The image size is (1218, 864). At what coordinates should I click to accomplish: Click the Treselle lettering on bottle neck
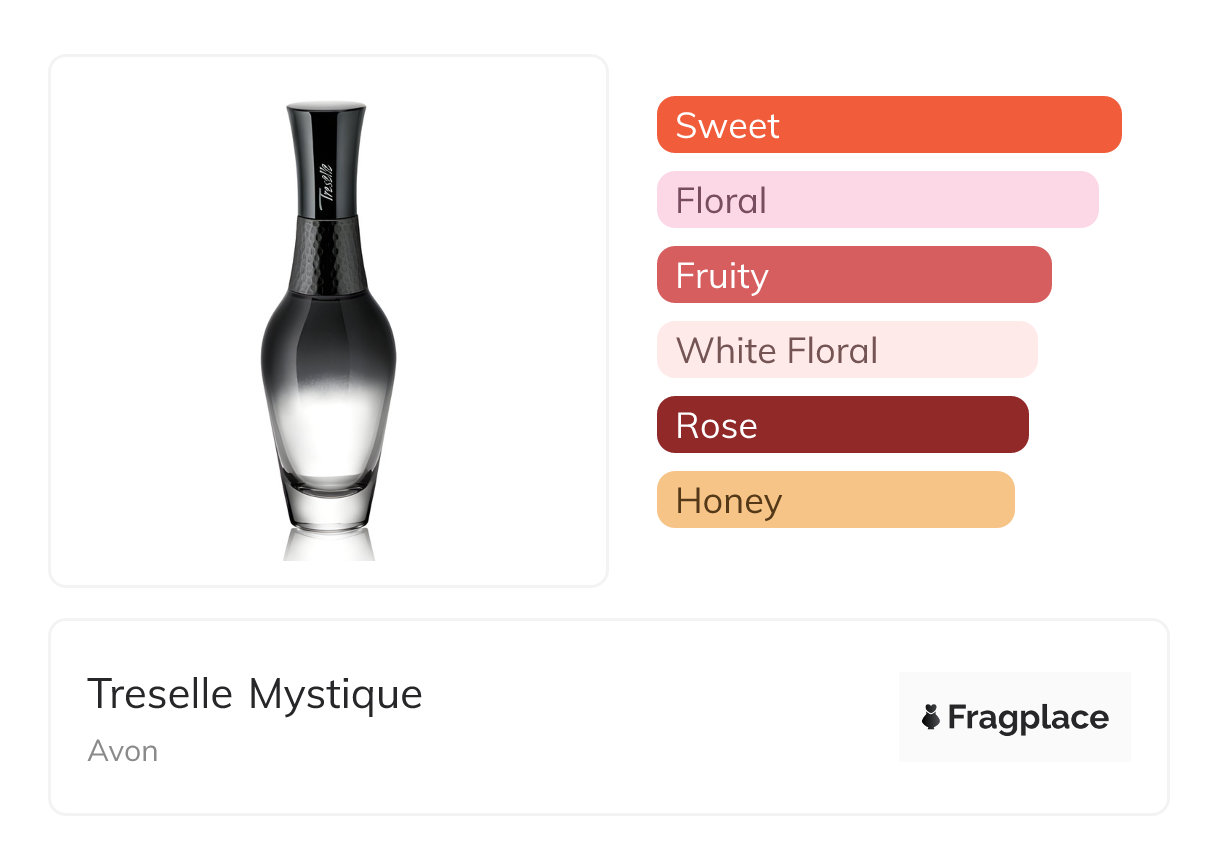pos(325,185)
